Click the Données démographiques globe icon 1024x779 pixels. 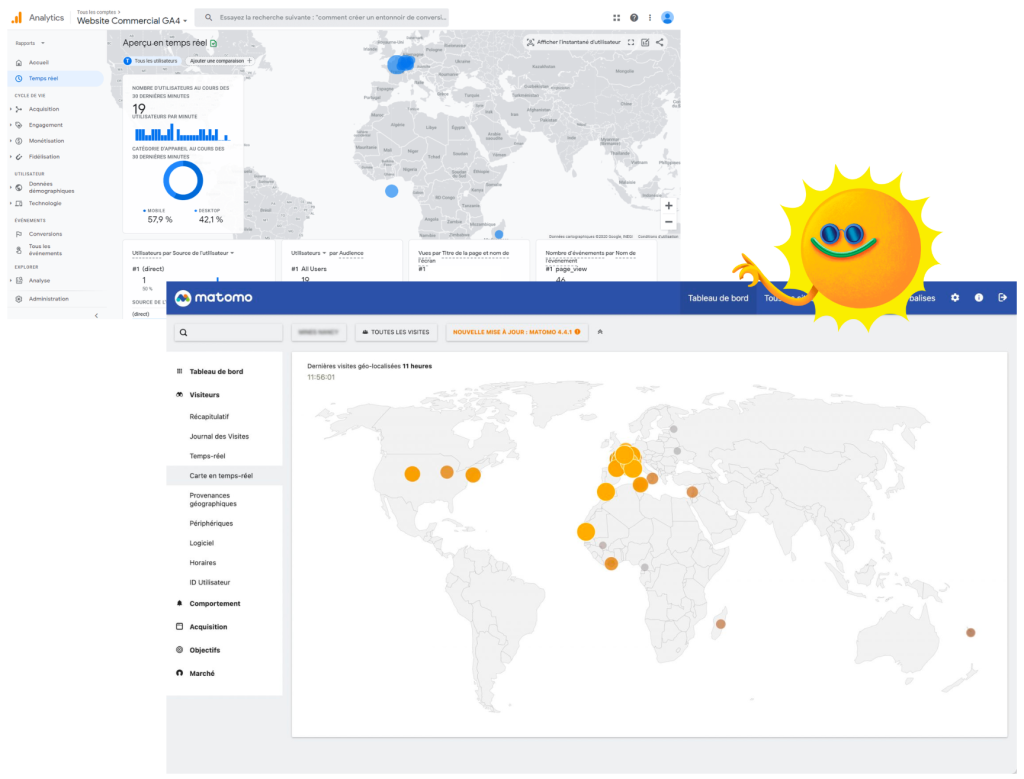19,187
